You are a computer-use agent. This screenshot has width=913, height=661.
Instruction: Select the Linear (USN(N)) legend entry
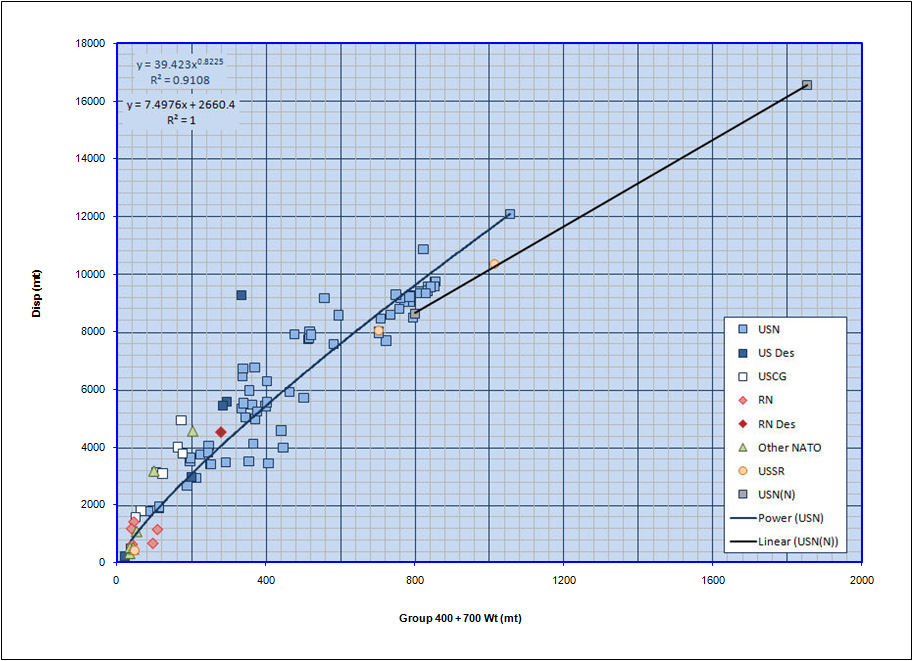796,543
